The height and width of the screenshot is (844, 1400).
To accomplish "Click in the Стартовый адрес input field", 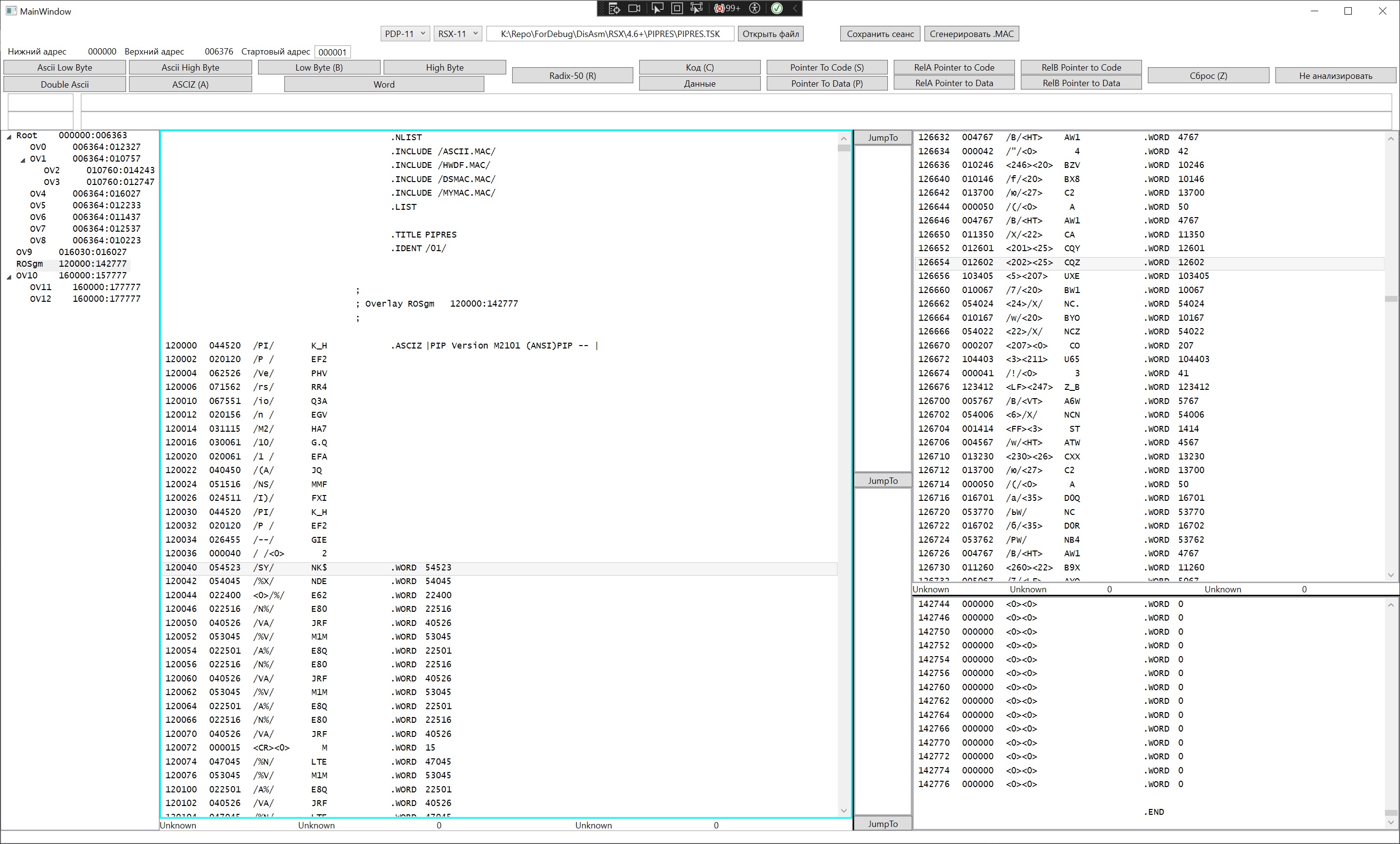I will tap(332, 52).
